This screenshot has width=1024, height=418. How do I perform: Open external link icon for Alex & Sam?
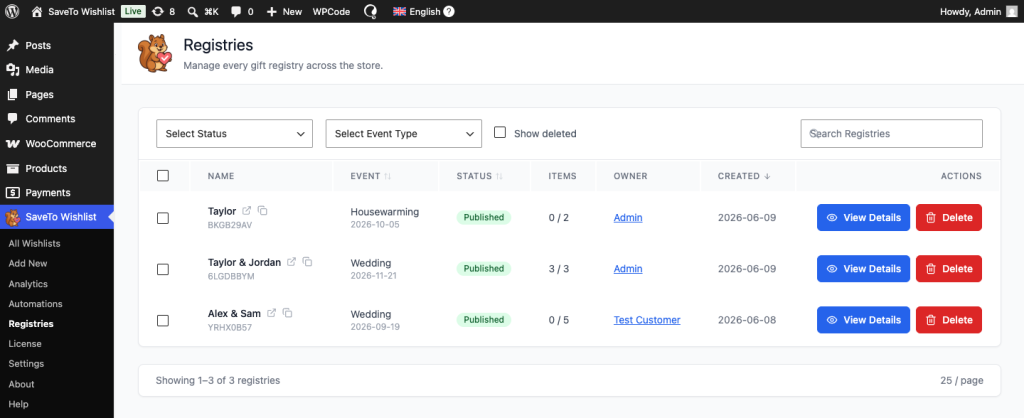(x=272, y=313)
